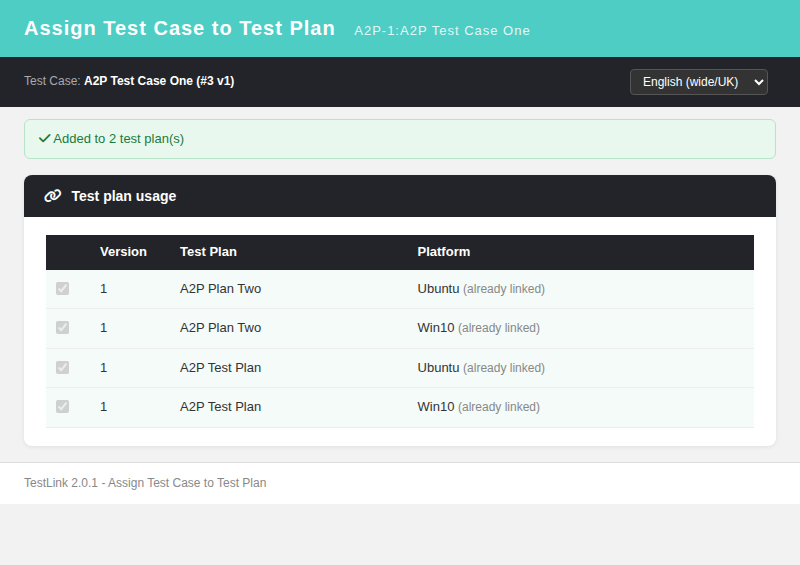Click Ubuntu platform in A2P Test Plan row
This screenshot has height=565, width=800.
click(x=438, y=368)
